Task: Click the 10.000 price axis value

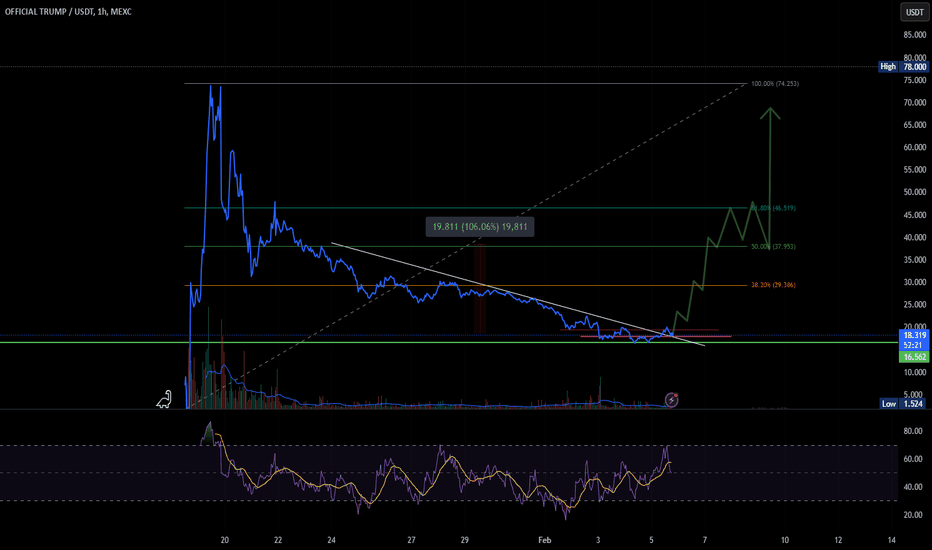Action: coord(915,372)
